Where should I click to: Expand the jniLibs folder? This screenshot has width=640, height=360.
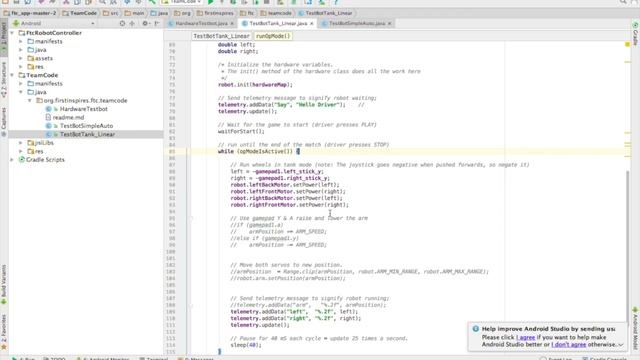coord(21,143)
